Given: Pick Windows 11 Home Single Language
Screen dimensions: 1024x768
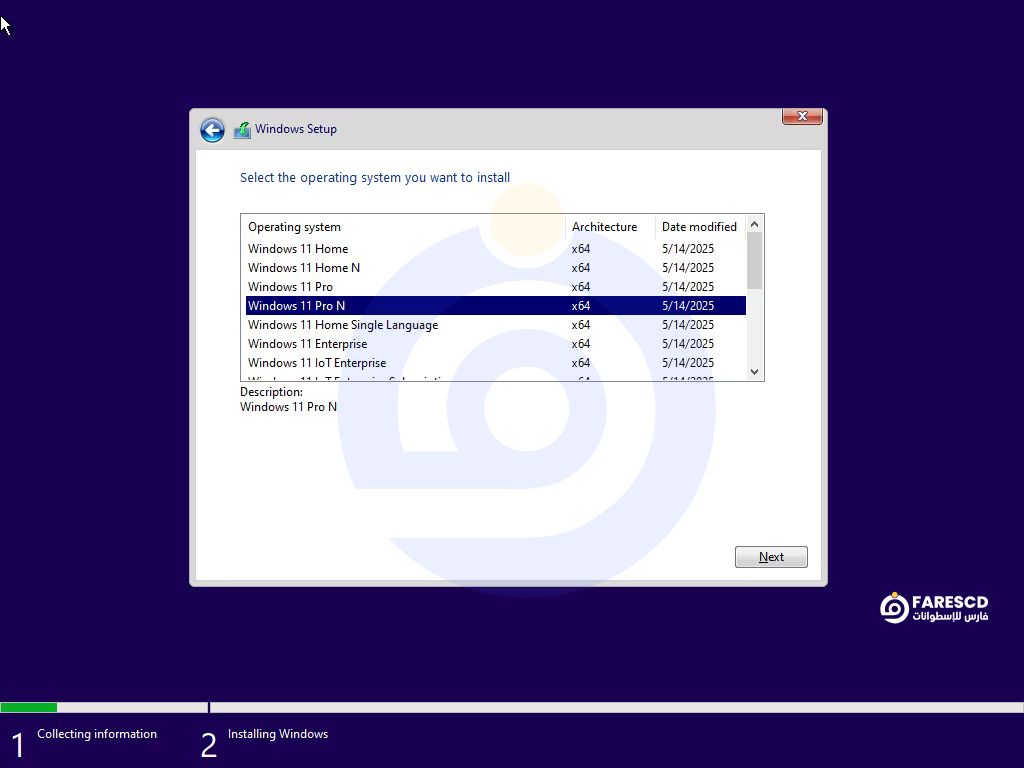Looking at the screenshot, I should pos(496,325).
